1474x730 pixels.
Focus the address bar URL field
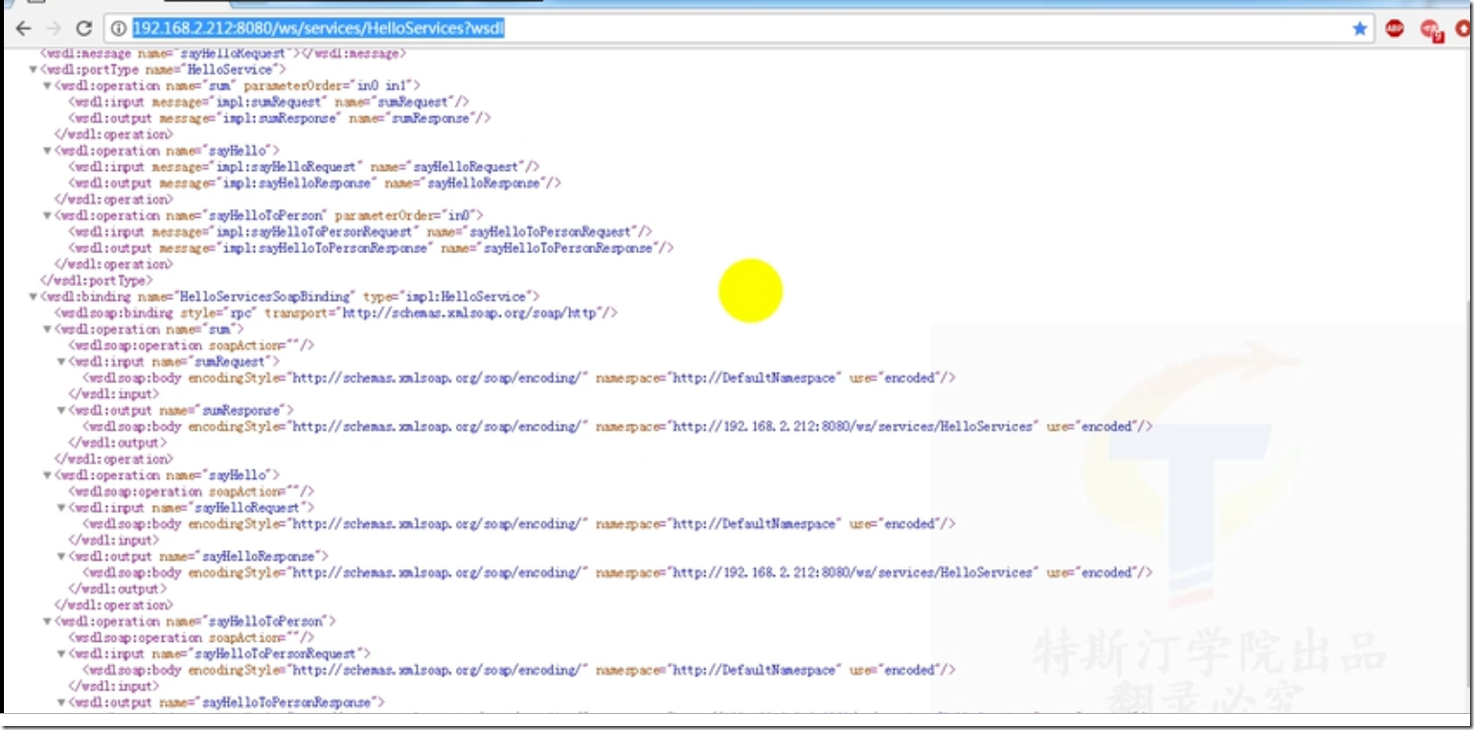(x=739, y=29)
